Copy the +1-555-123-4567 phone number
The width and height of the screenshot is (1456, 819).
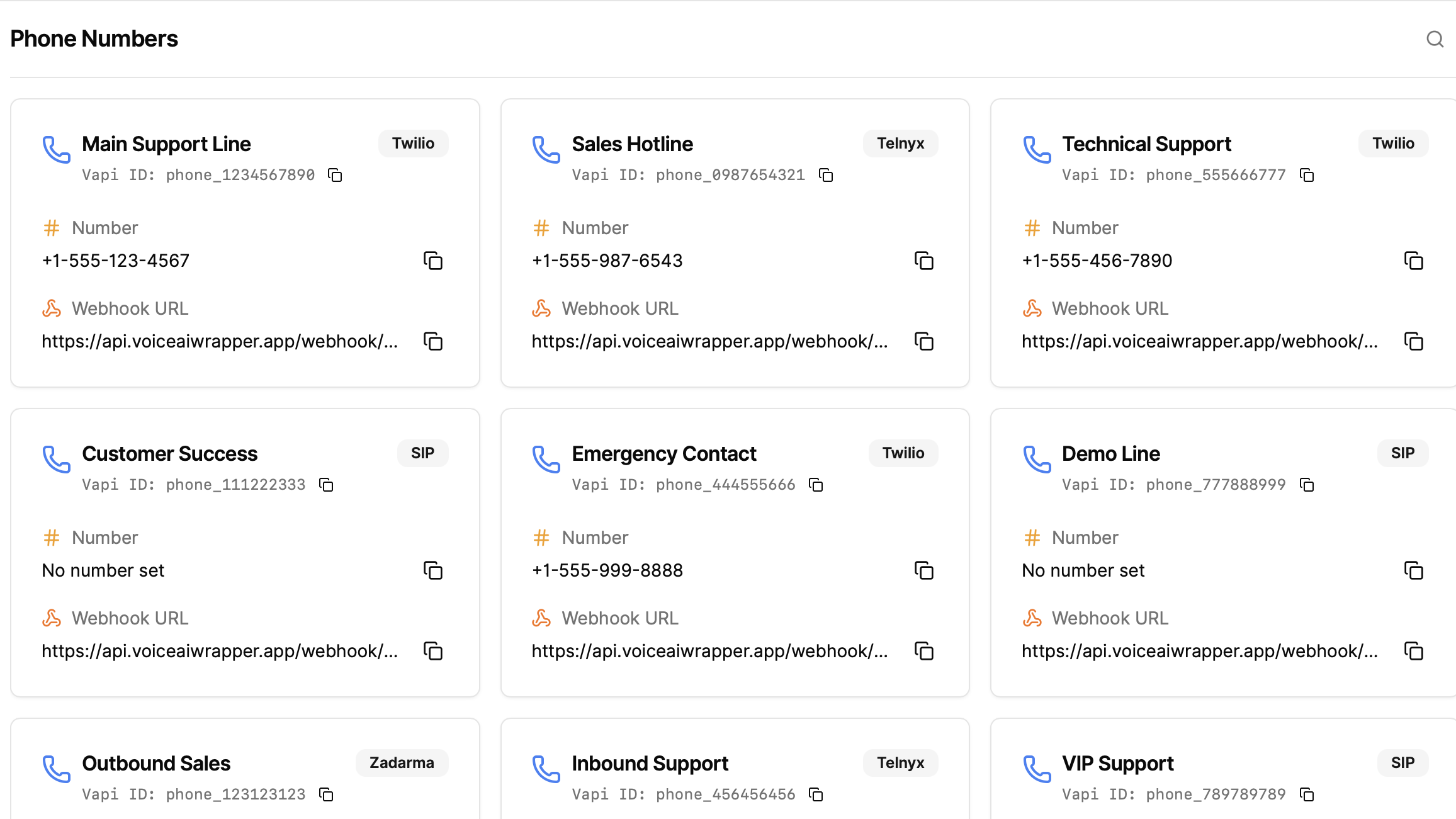pyautogui.click(x=433, y=261)
